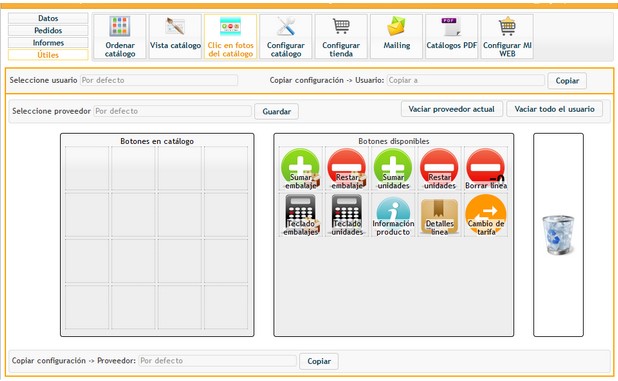Open Configurar catálogo settings
The image size is (618, 381).
point(286,37)
